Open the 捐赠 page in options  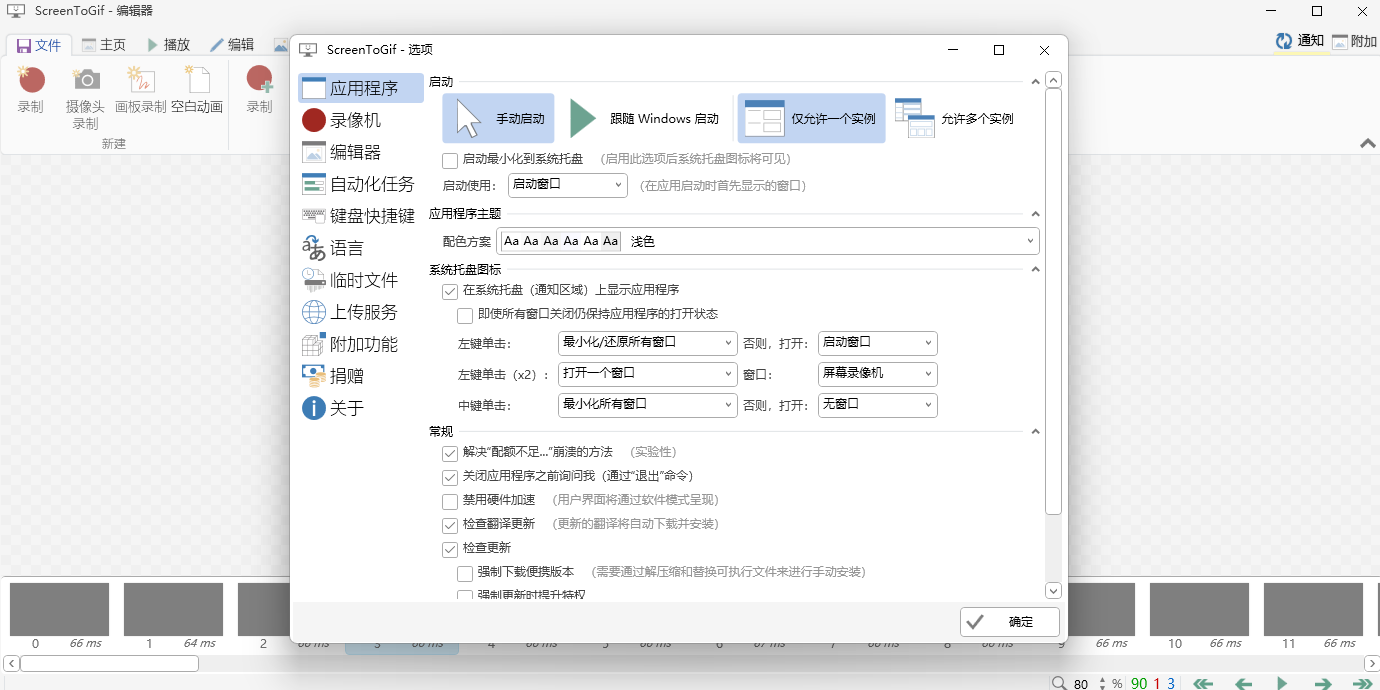361,376
